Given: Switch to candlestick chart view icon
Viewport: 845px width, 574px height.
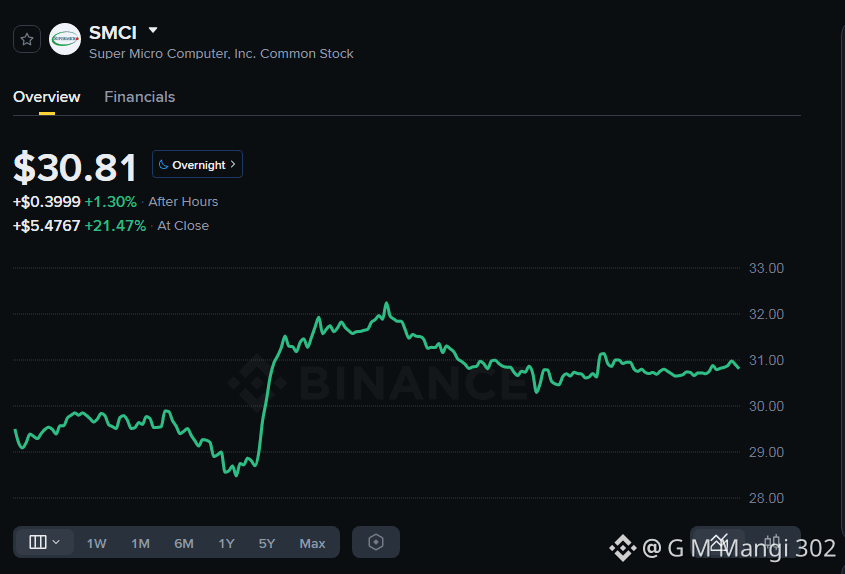Looking at the screenshot, I should tap(772, 542).
